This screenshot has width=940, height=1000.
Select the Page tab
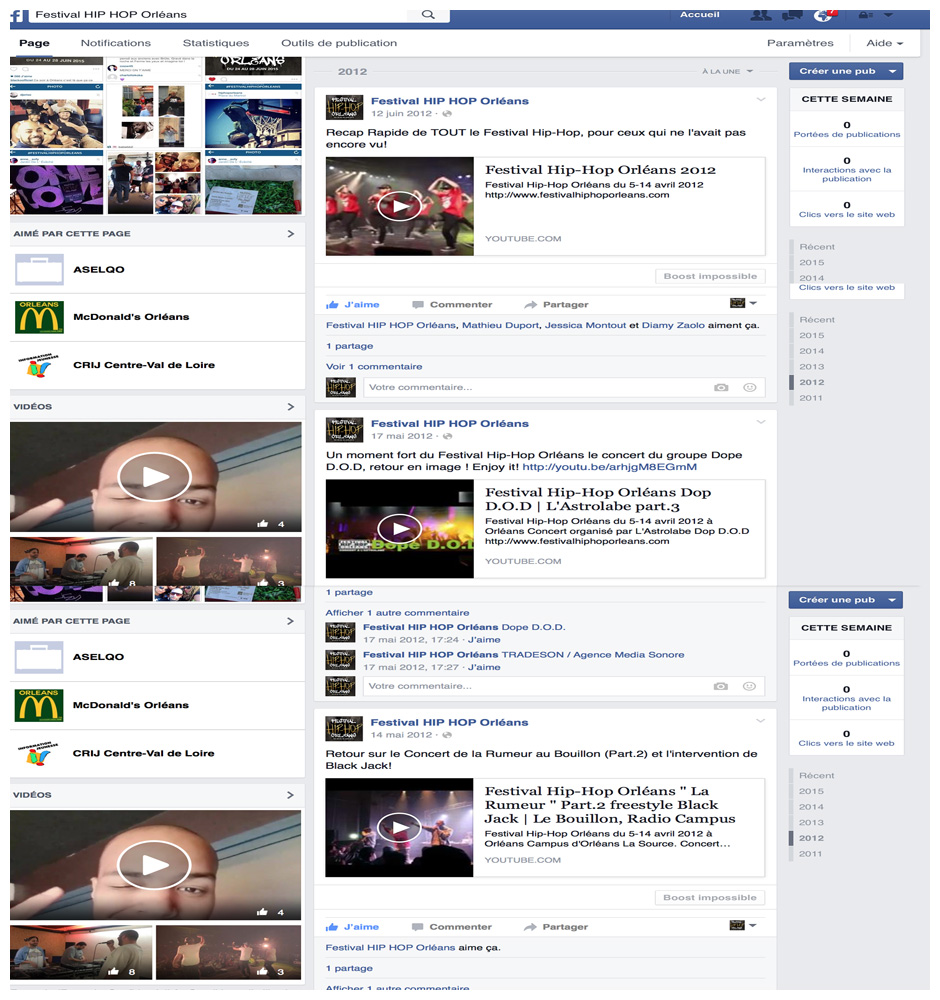[34, 43]
